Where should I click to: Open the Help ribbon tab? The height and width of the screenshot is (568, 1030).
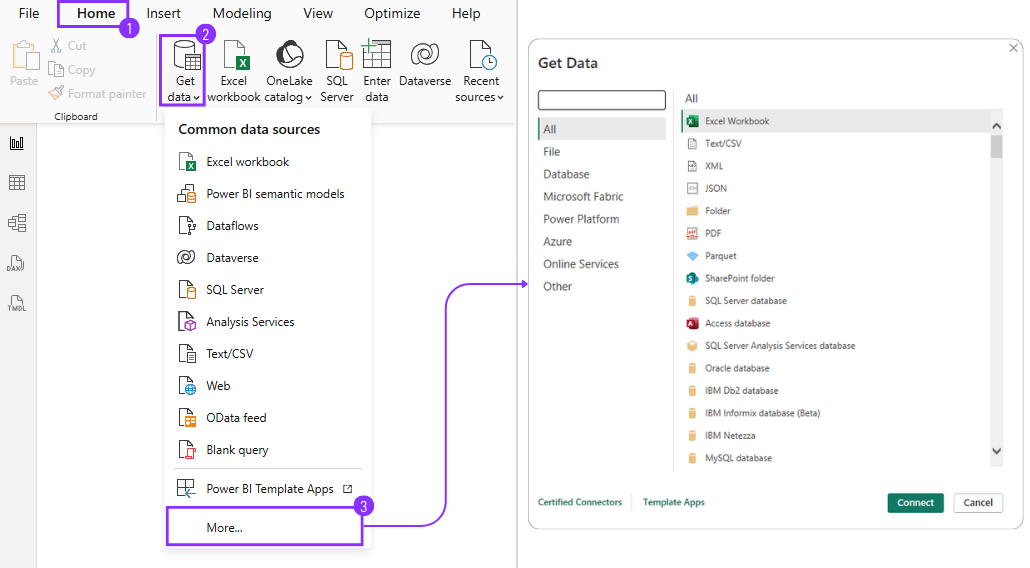(x=466, y=13)
